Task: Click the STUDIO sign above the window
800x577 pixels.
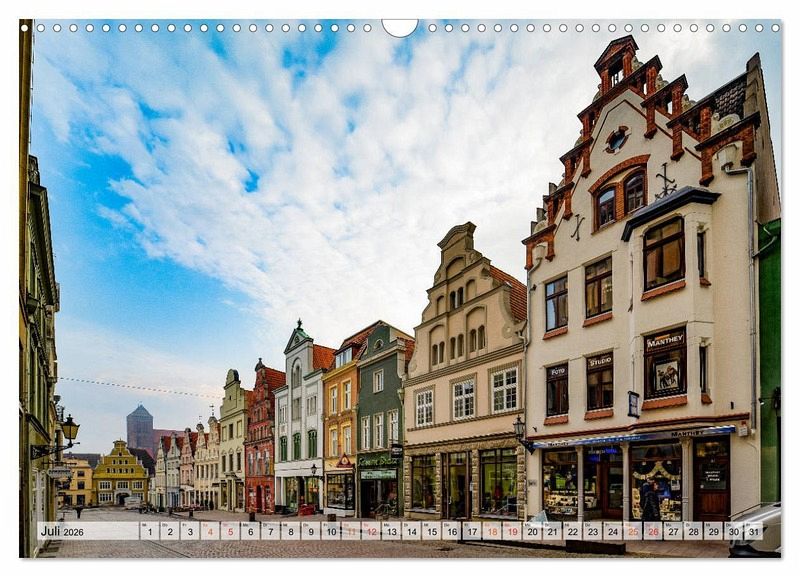Action: click(600, 361)
